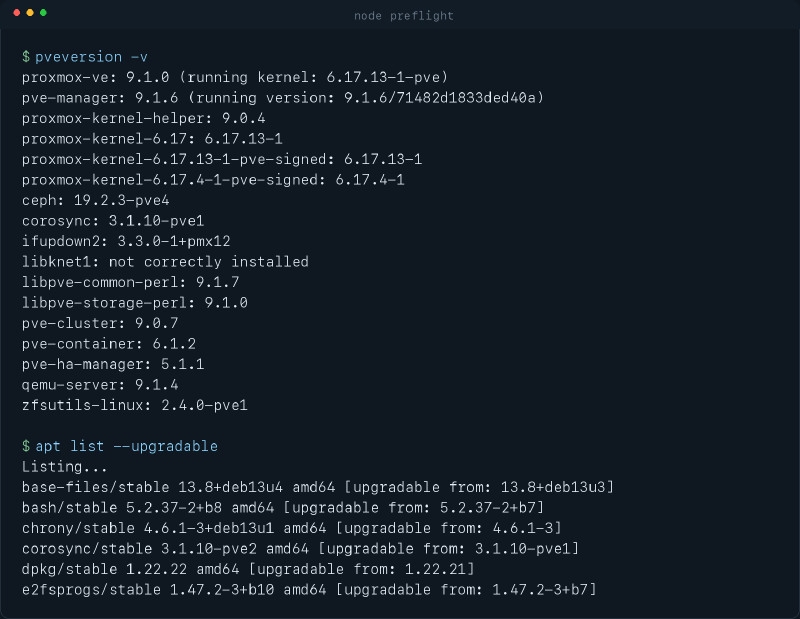Click the 'apt list --upgradable' command

coord(126,446)
